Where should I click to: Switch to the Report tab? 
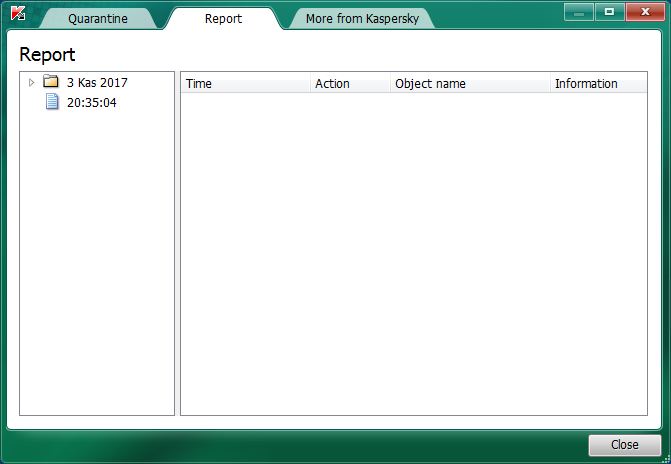[223, 18]
